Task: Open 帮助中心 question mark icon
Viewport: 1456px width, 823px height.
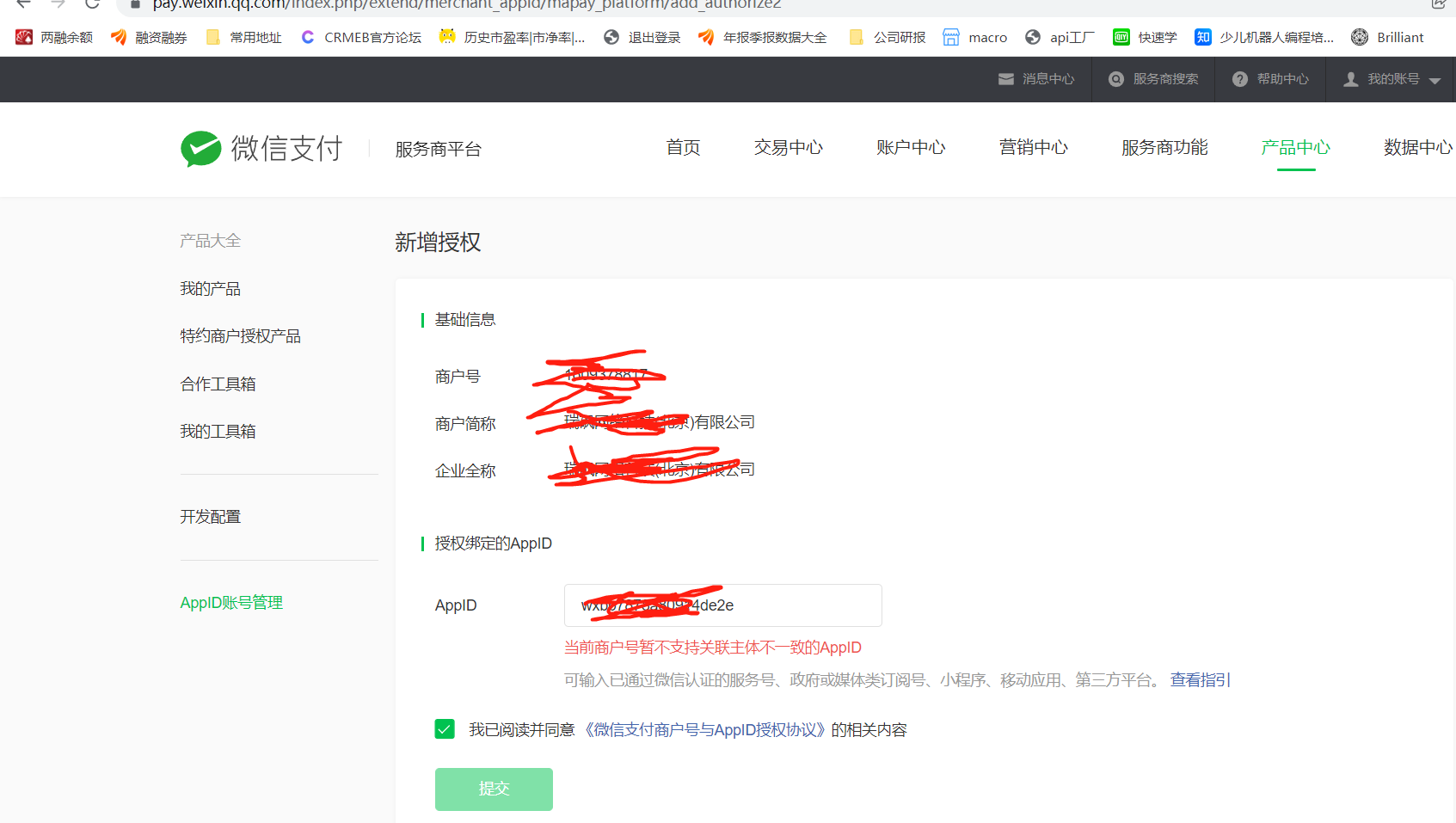Action: pos(1240,79)
